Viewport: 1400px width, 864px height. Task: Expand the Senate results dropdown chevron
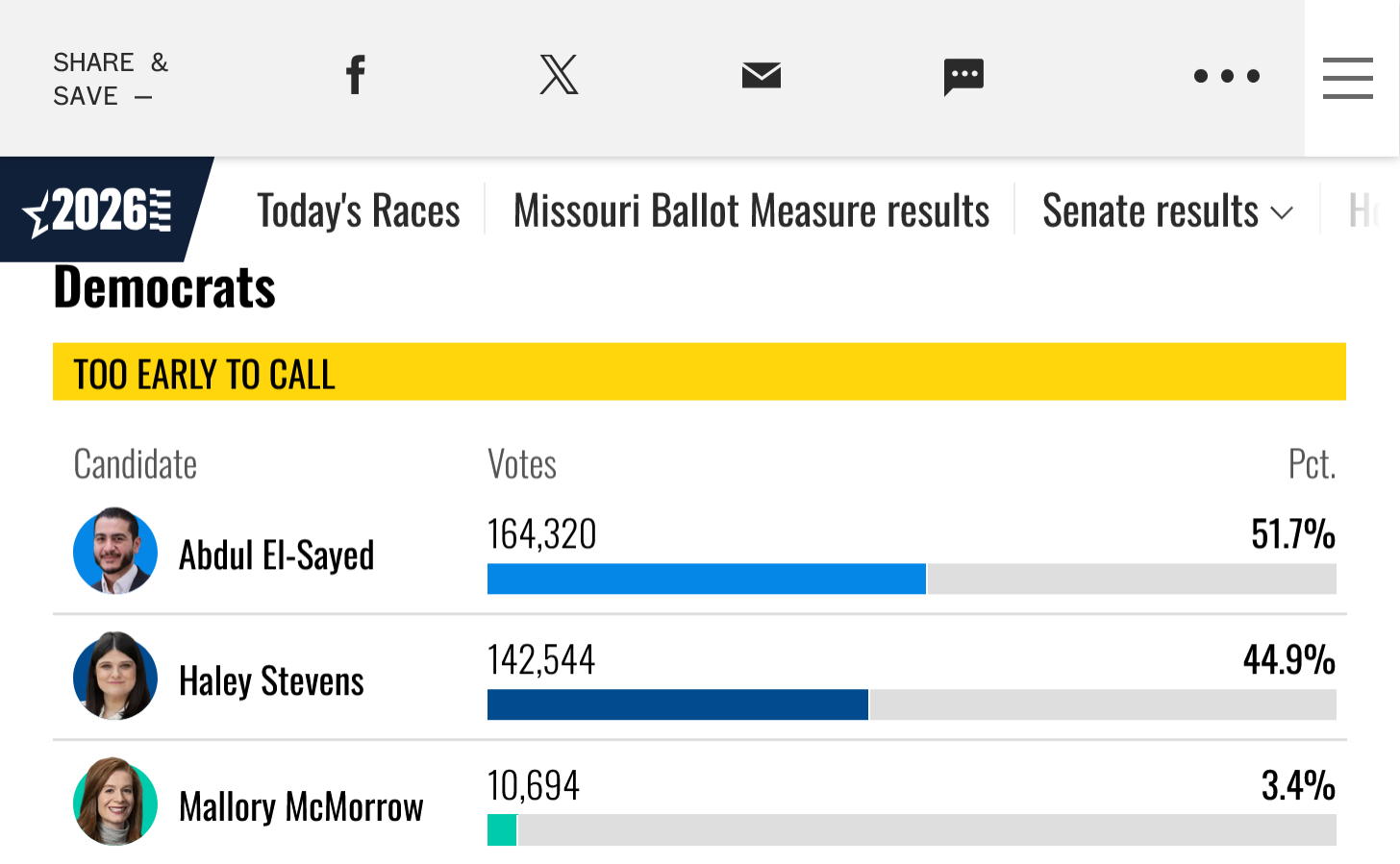point(1282,212)
